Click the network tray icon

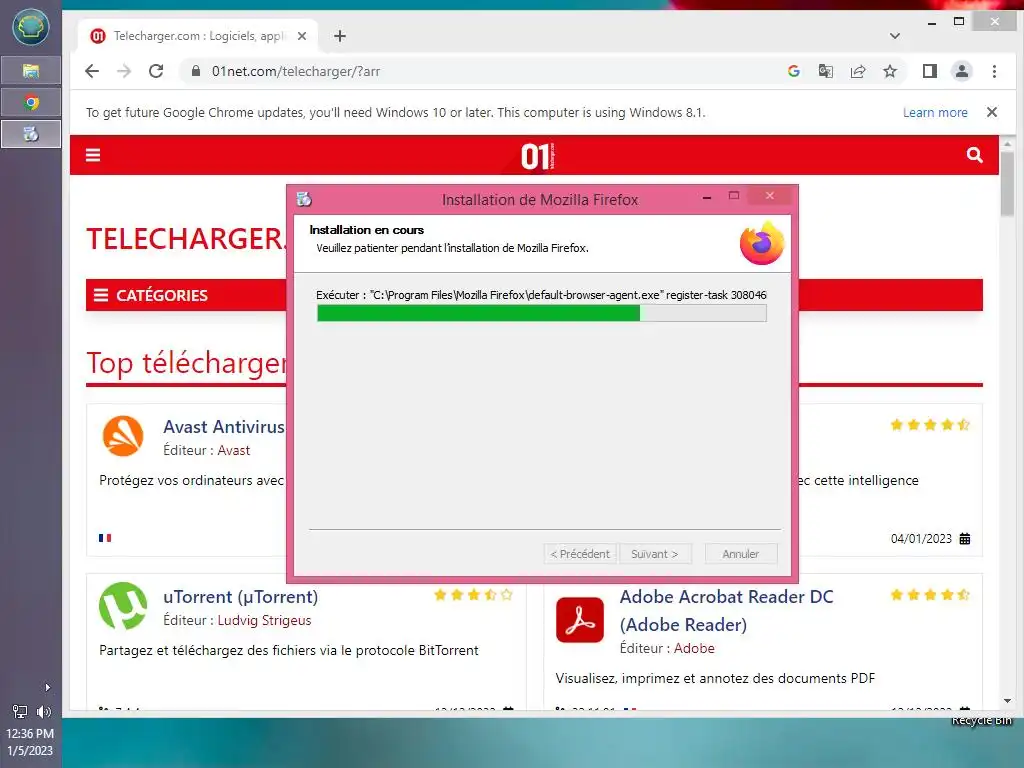[x=20, y=711]
